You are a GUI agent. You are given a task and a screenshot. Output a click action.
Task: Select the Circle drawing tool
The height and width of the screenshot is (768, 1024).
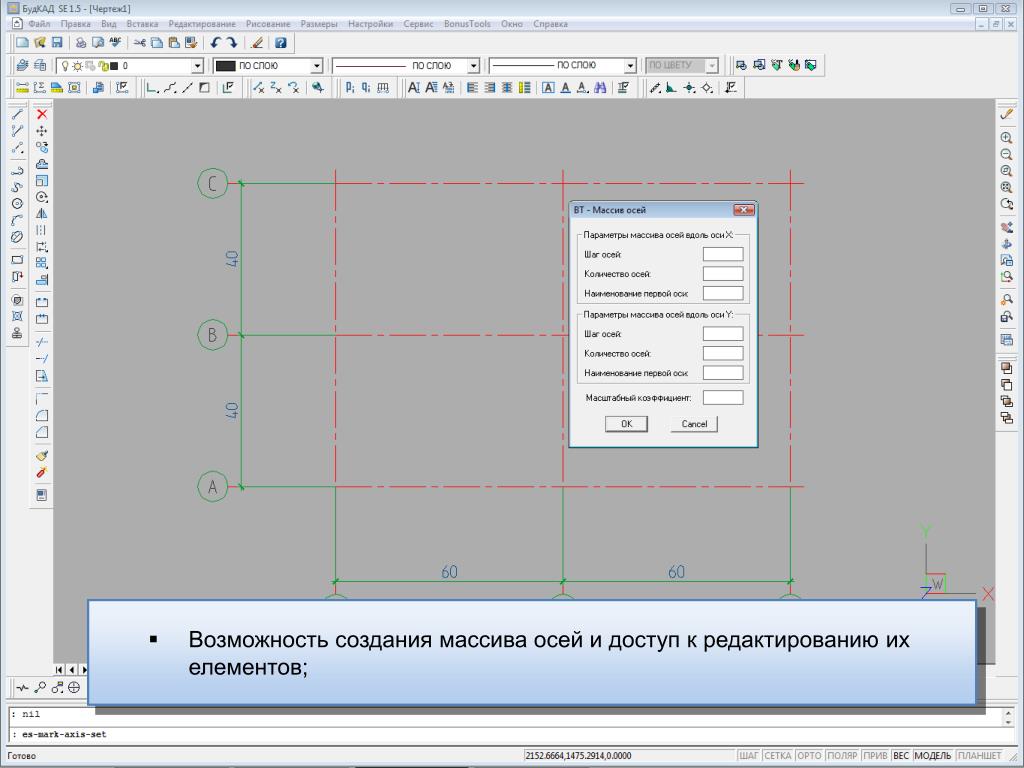click(x=18, y=203)
